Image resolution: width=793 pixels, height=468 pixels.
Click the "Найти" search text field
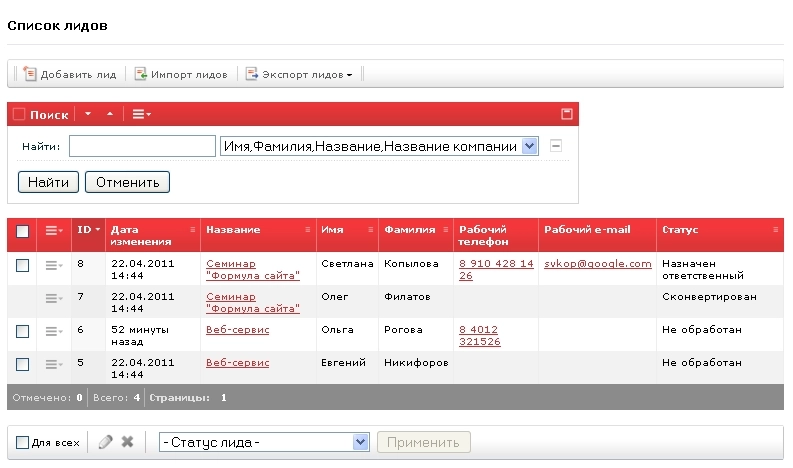[142, 147]
